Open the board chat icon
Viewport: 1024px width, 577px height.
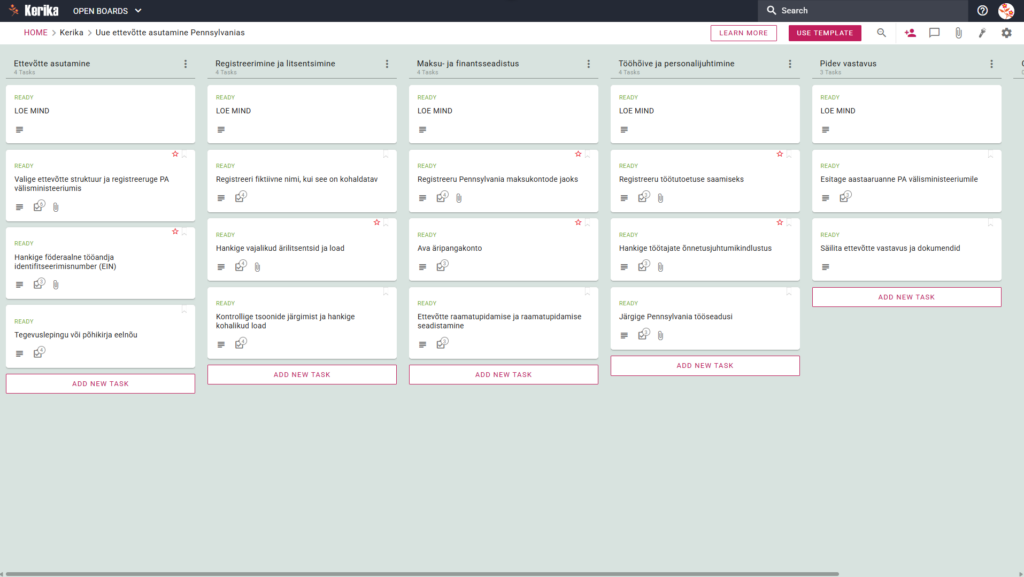[x=935, y=33]
